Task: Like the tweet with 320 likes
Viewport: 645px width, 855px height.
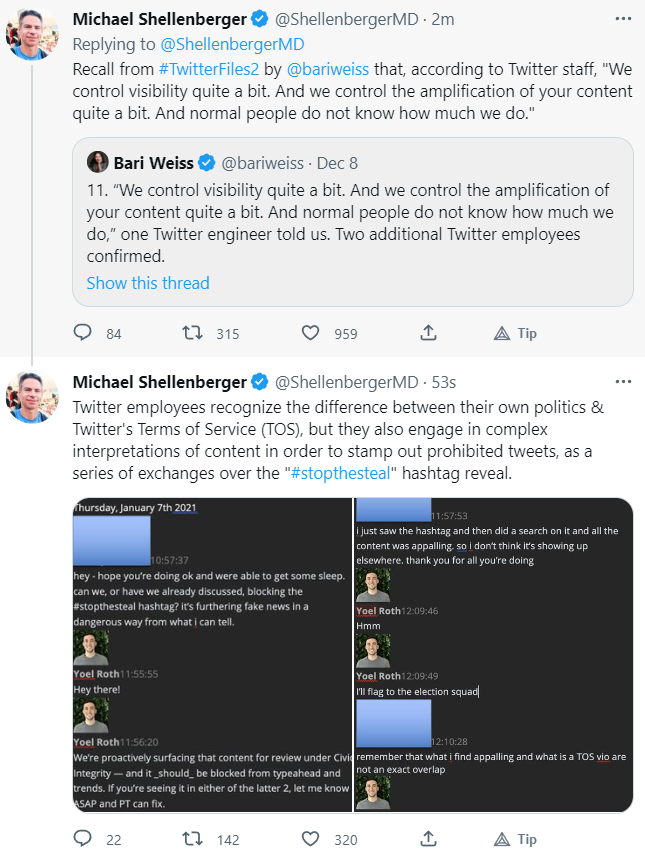Action: point(311,838)
